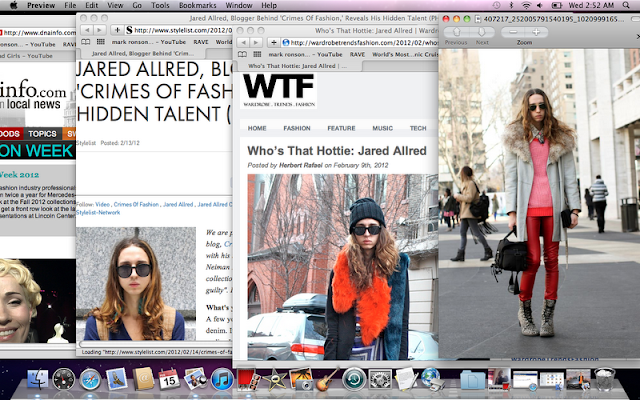
Task: Open the Documents folder stack in the Dock
Action: point(472,379)
